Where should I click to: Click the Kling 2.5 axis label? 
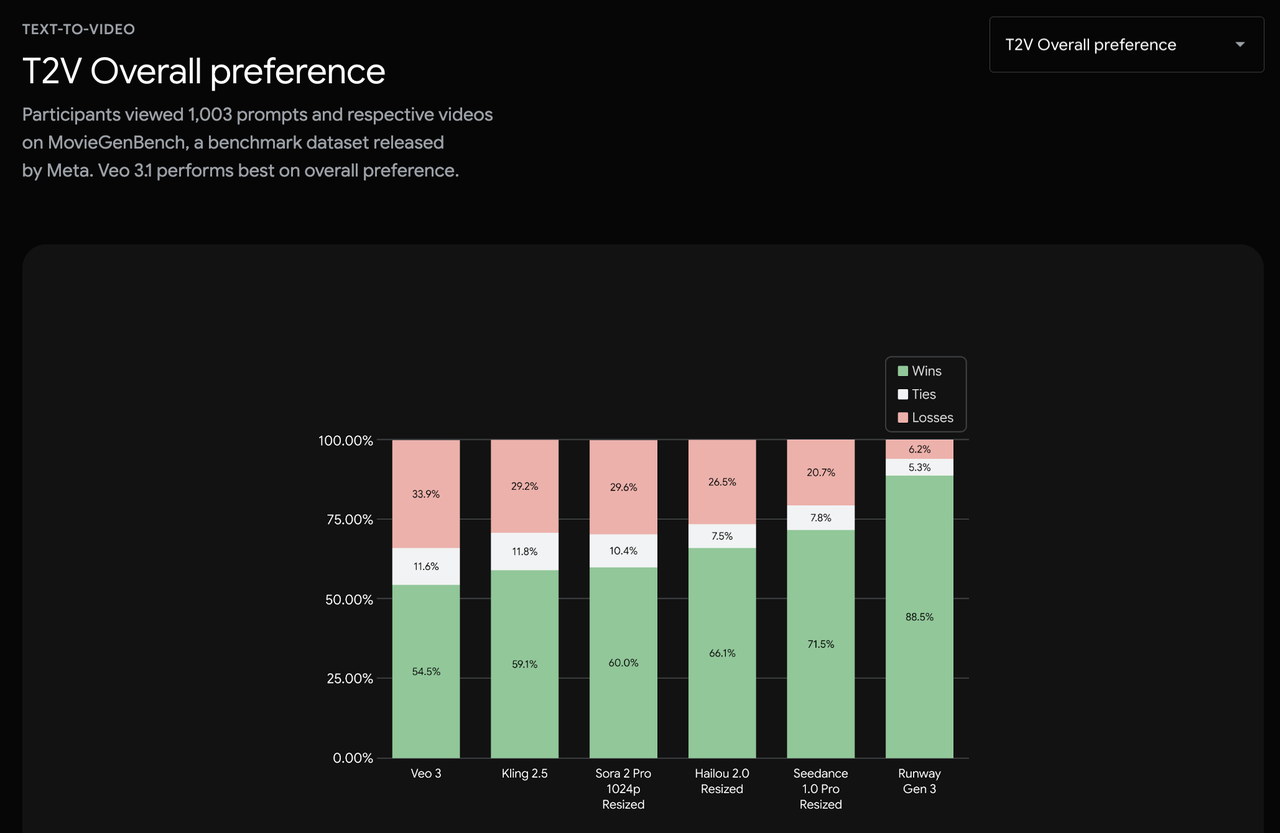(x=524, y=774)
